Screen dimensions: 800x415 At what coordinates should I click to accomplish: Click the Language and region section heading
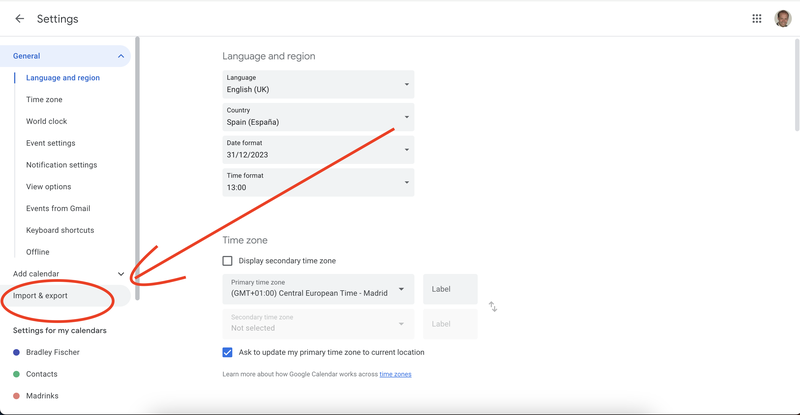pyautogui.click(x=269, y=56)
